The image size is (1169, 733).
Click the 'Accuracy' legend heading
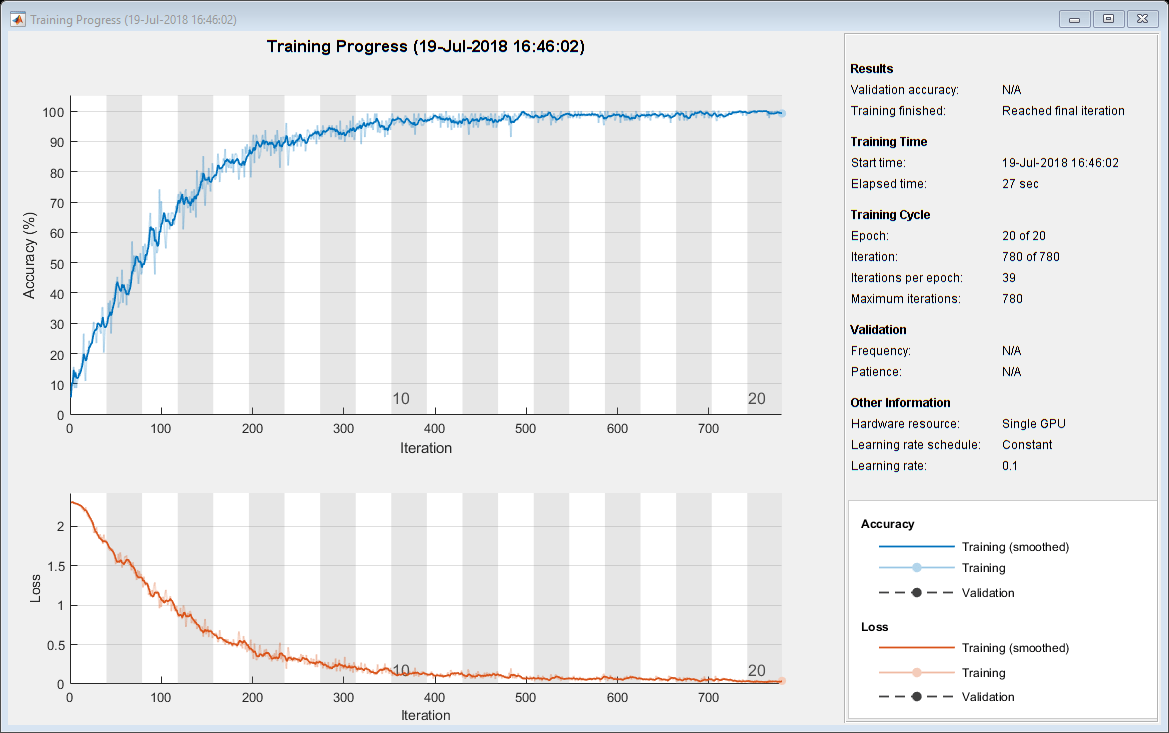887,524
